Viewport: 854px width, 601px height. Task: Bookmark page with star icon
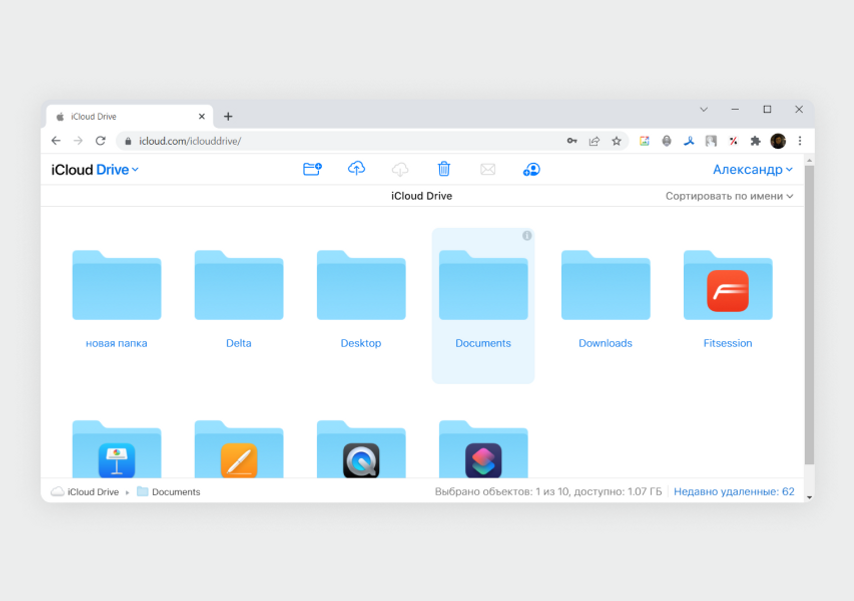tap(616, 141)
